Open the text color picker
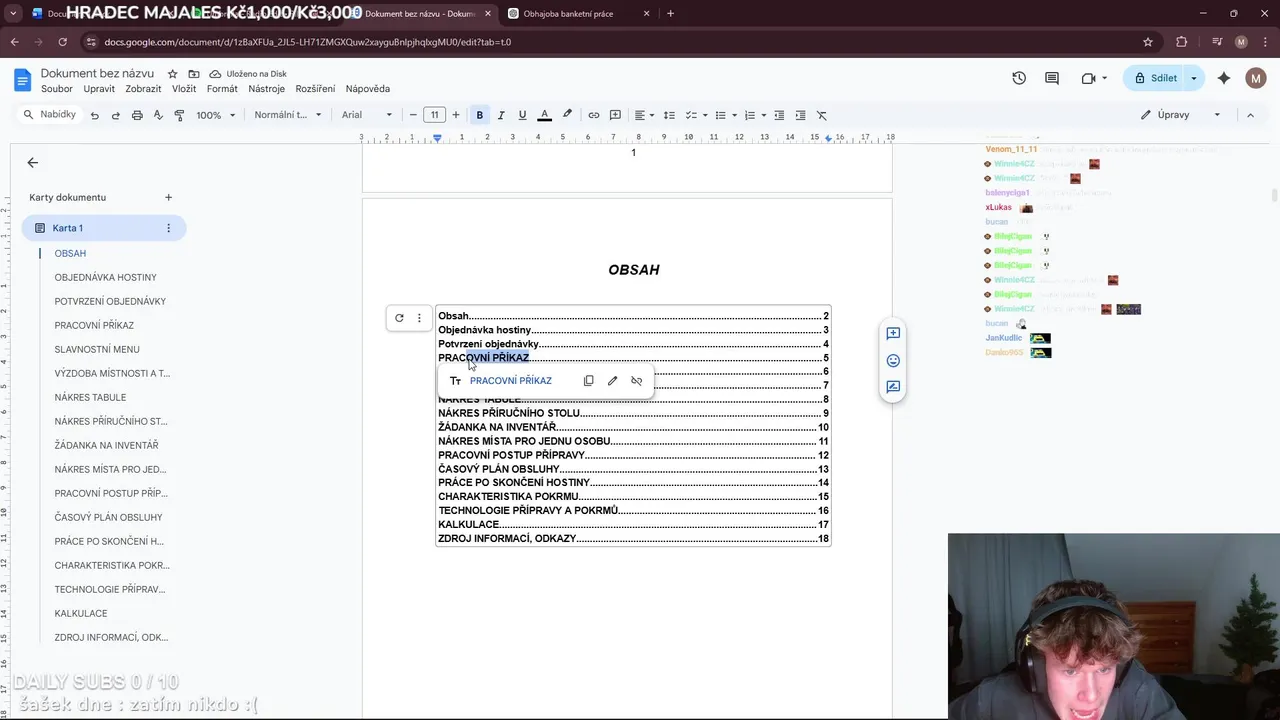 [x=544, y=115]
